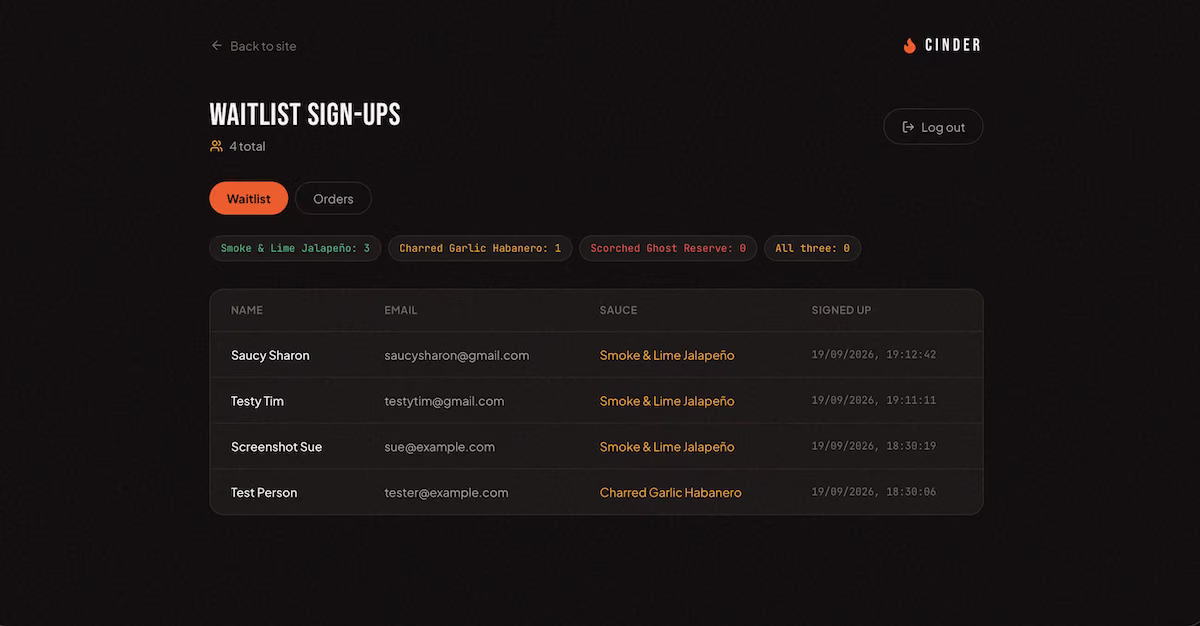Click the SAUCE column header

[618, 310]
